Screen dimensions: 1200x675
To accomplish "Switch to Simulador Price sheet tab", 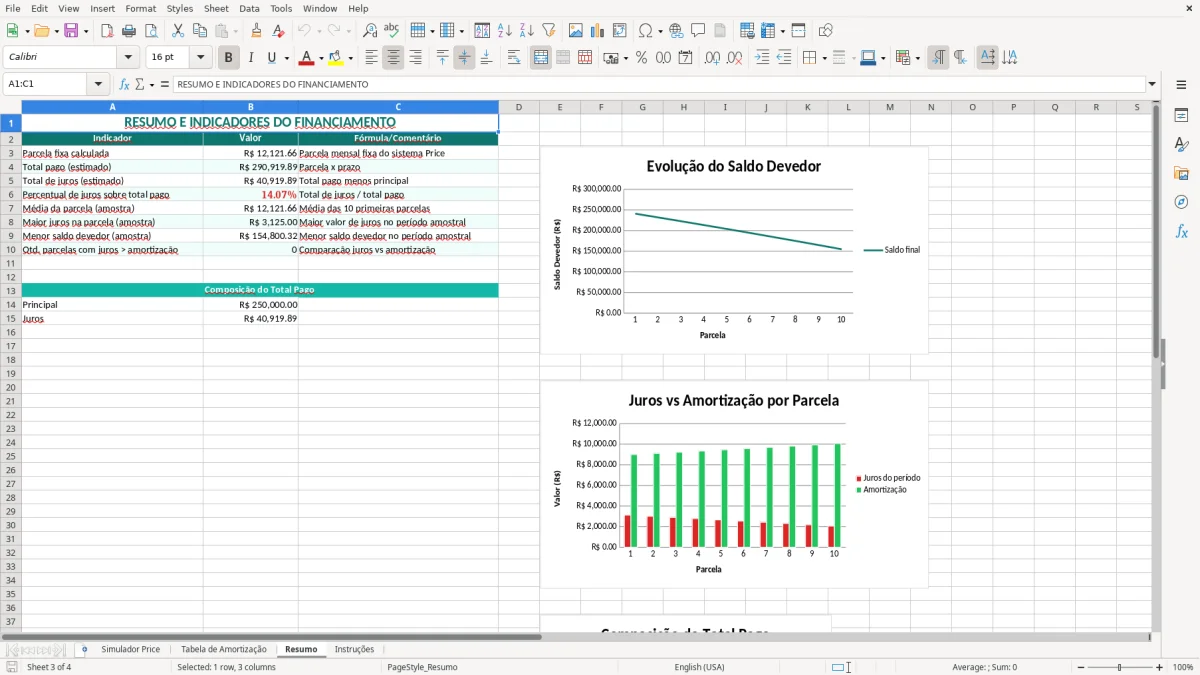I will click(130, 649).
